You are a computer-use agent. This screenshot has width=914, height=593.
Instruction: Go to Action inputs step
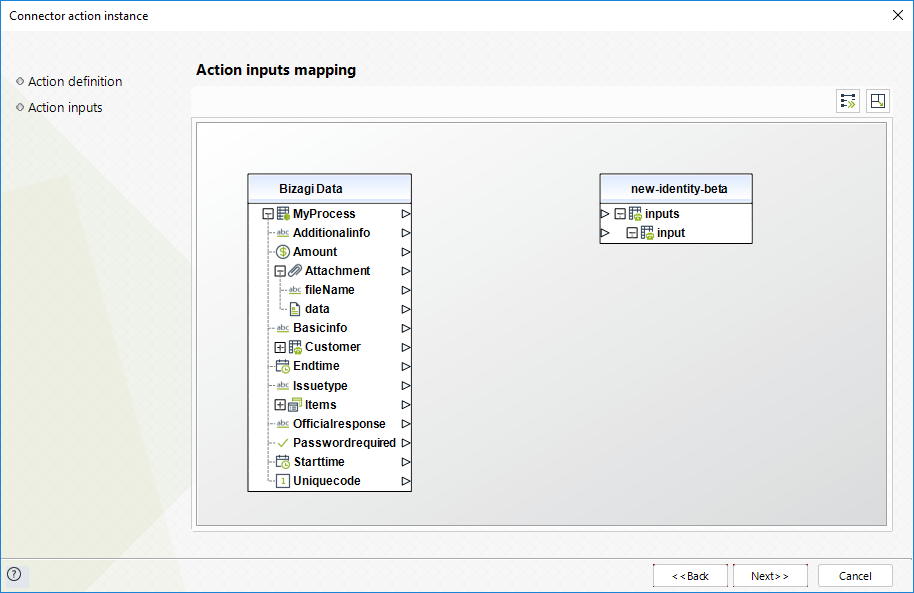pos(65,108)
